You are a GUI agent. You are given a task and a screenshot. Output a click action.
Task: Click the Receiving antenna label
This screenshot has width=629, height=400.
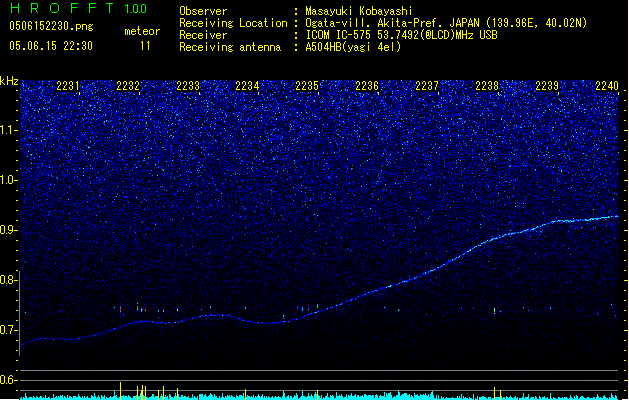(x=230, y=47)
